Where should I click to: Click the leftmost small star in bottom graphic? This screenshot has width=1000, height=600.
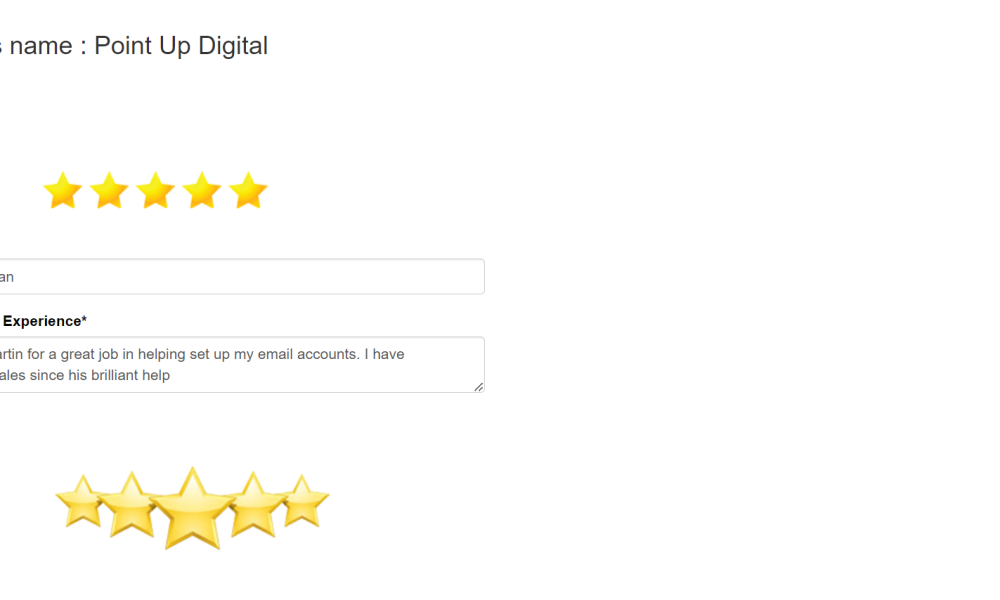click(81, 502)
